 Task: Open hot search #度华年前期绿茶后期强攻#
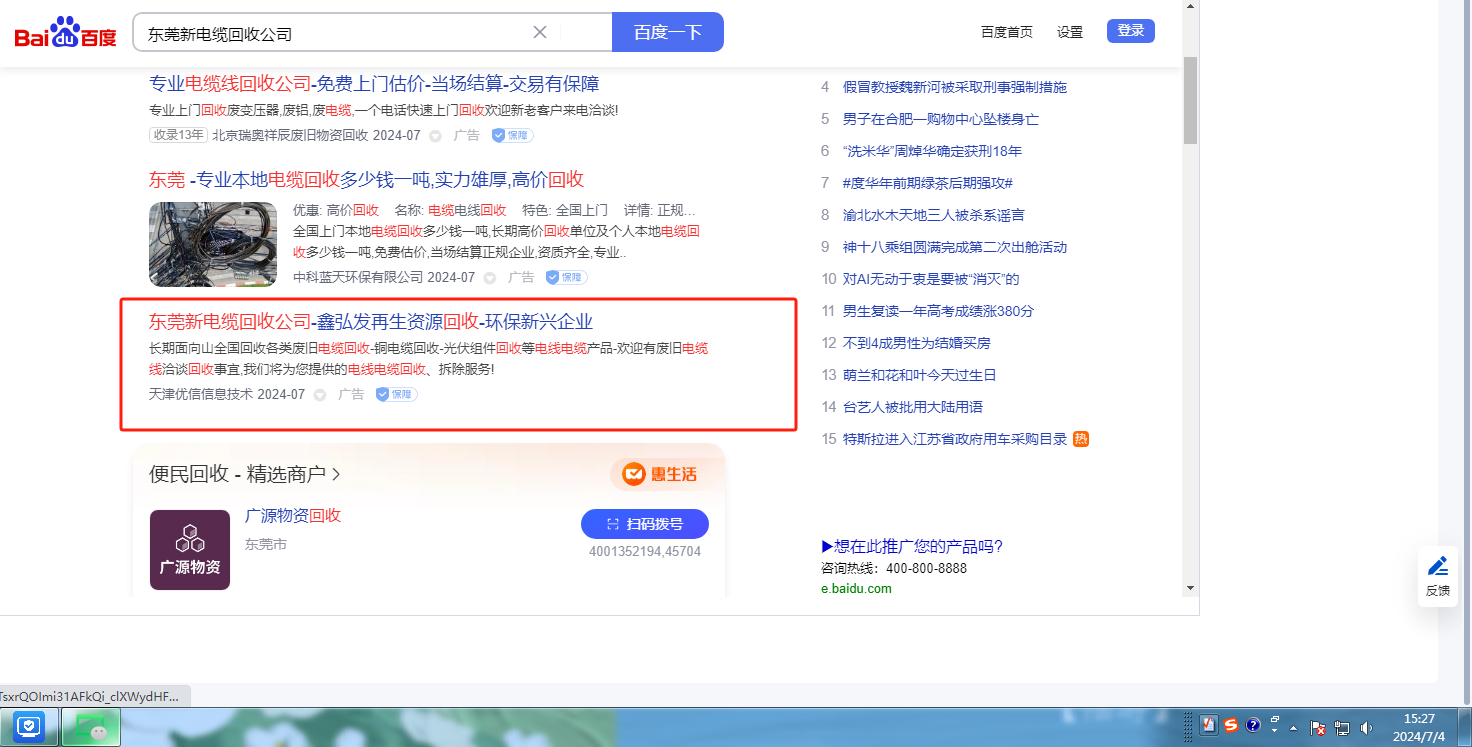(x=928, y=183)
